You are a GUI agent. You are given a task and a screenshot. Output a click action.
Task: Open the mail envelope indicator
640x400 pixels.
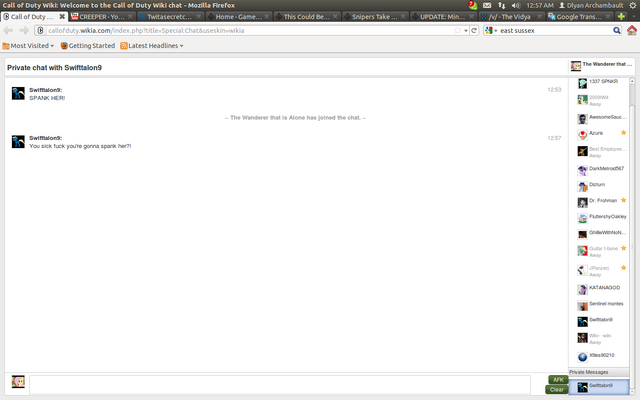[487, 5]
